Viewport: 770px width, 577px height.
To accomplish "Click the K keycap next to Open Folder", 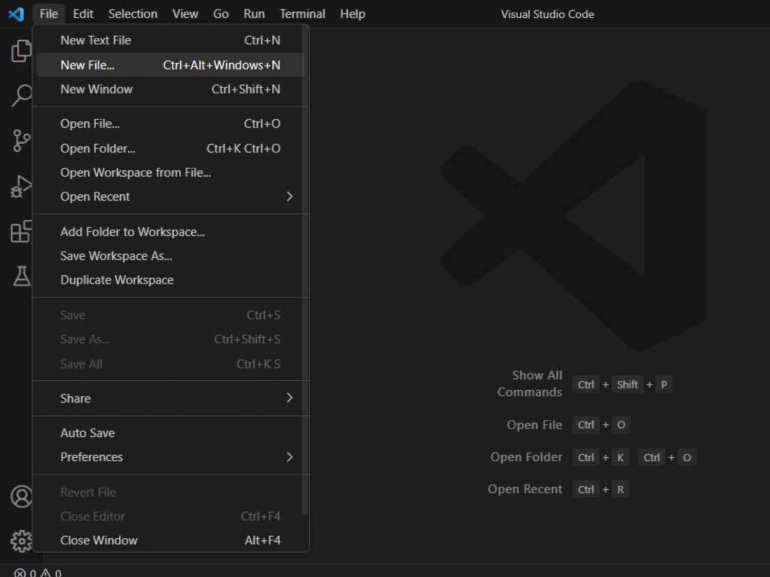I will click(620, 458).
